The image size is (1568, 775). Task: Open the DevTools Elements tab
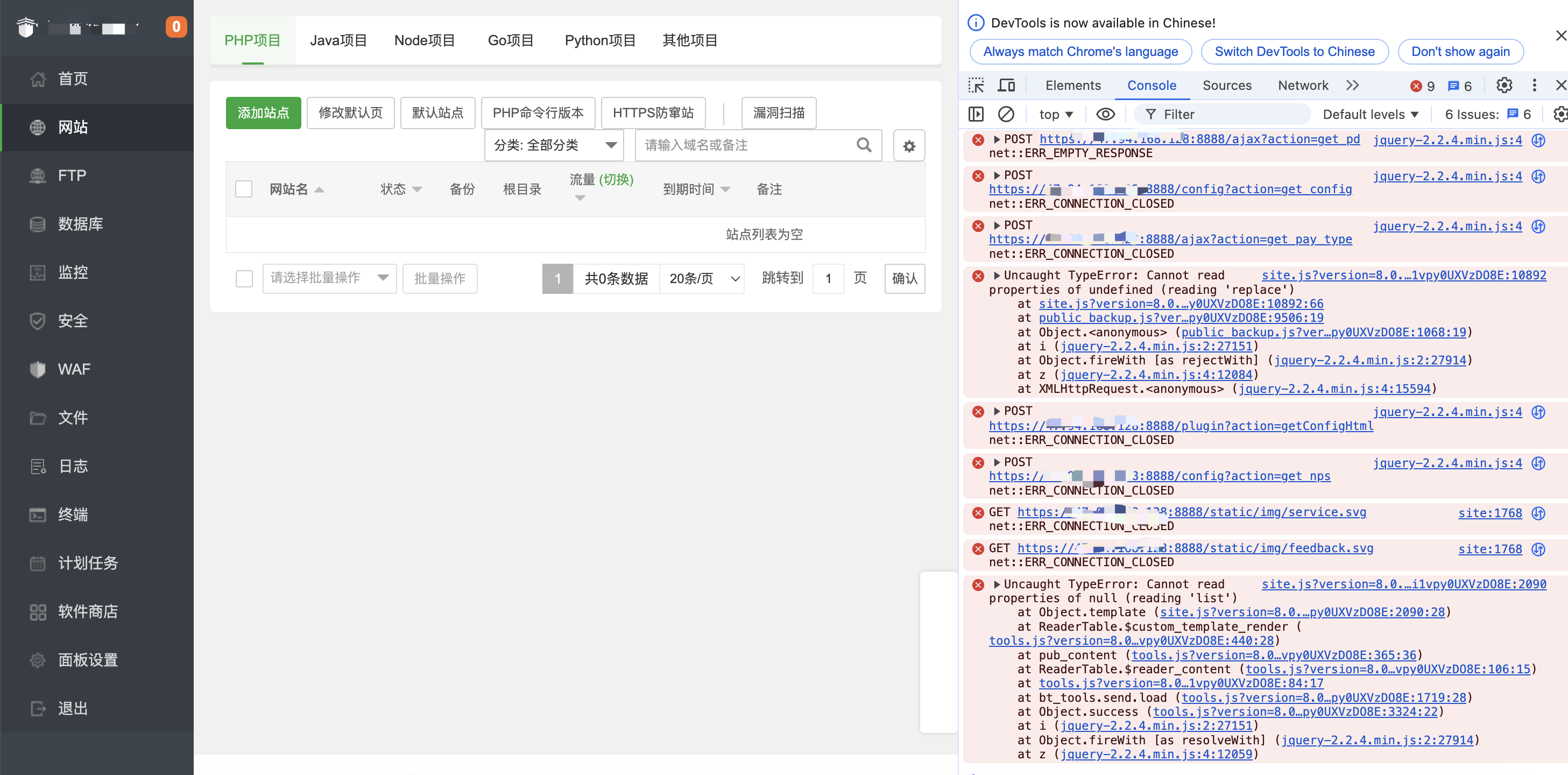(x=1073, y=86)
